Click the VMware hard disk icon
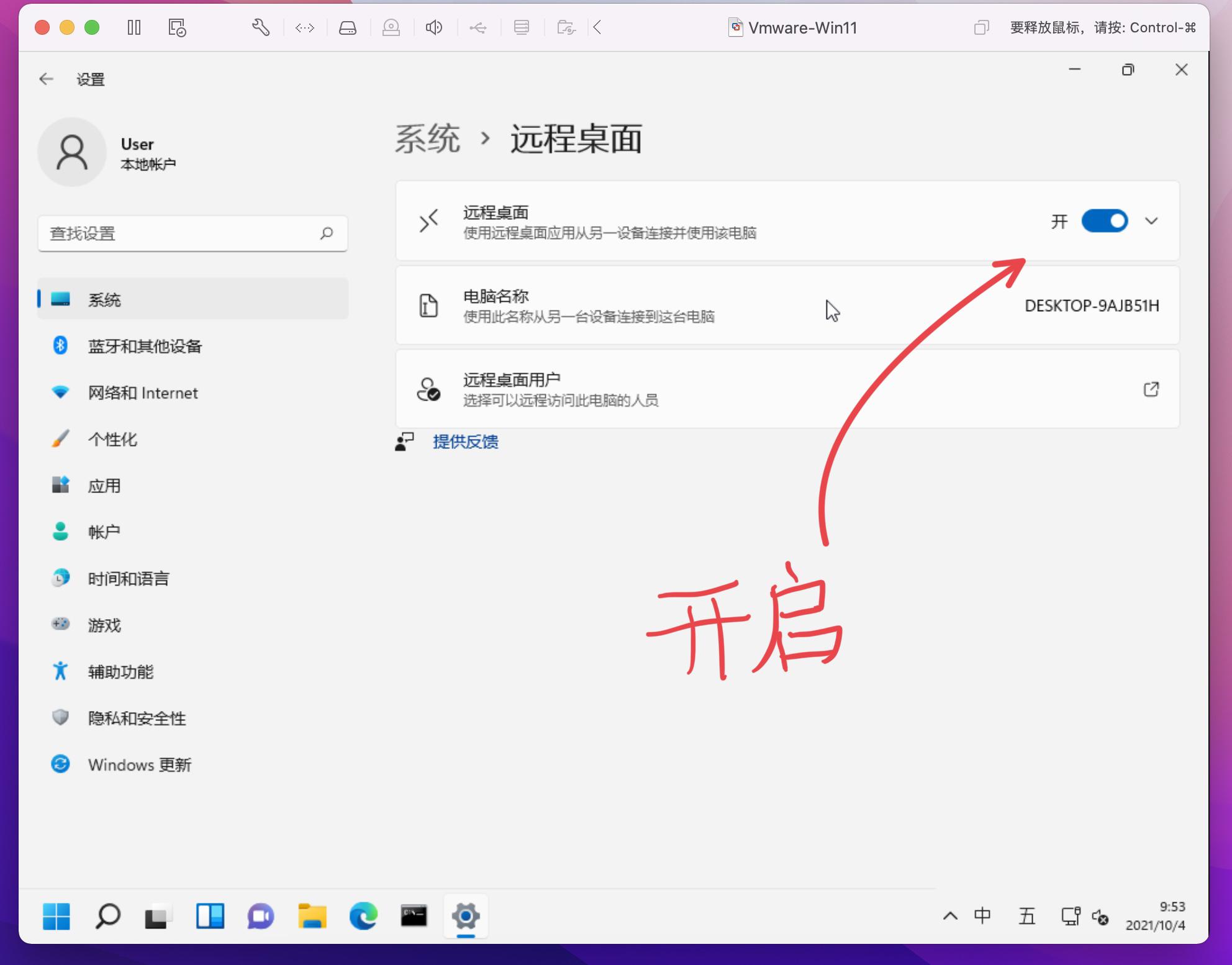Screen dimensions: 1232x965 (348, 28)
